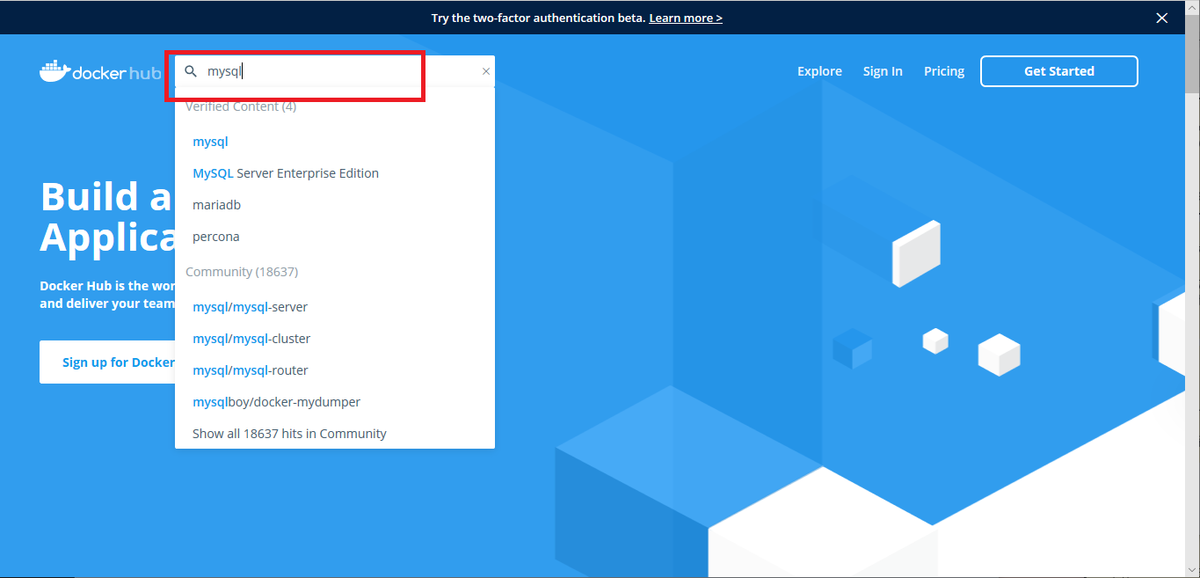The height and width of the screenshot is (578, 1200).
Task: Open the Sign In page
Action: pos(883,71)
